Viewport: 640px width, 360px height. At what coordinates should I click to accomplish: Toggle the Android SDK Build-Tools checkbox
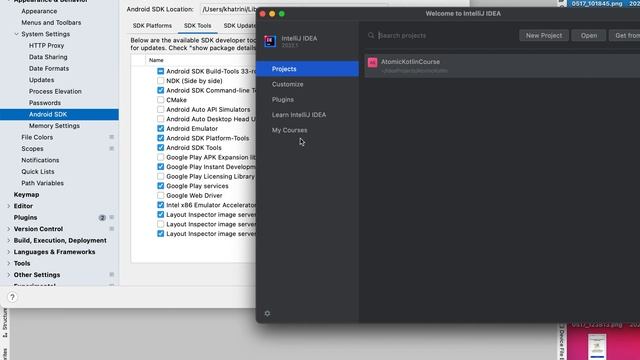pyautogui.click(x=160, y=71)
